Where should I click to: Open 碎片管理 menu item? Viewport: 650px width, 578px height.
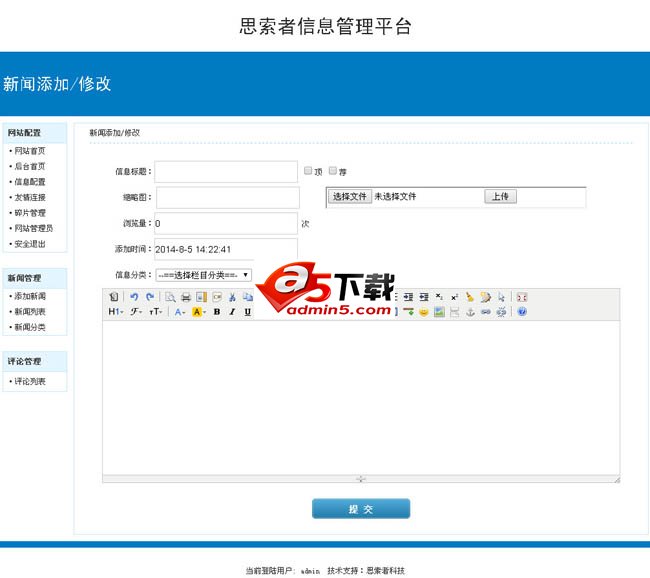click(29, 213)
